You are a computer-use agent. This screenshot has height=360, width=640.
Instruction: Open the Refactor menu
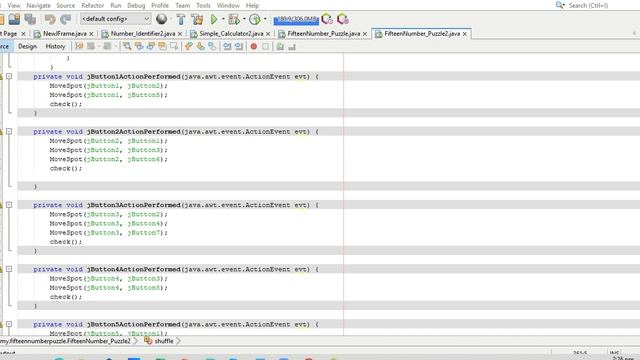[93, 5]
